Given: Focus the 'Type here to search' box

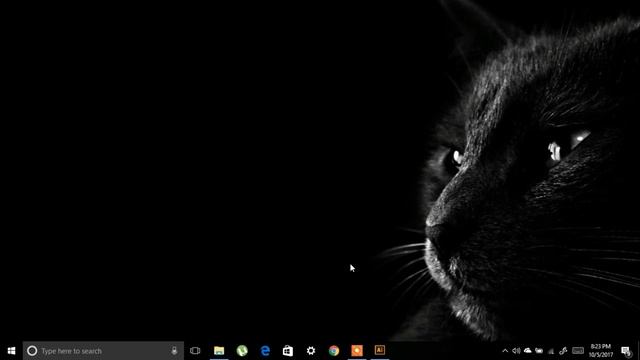Looking at the screenshot, I should (x=103, y=351).
